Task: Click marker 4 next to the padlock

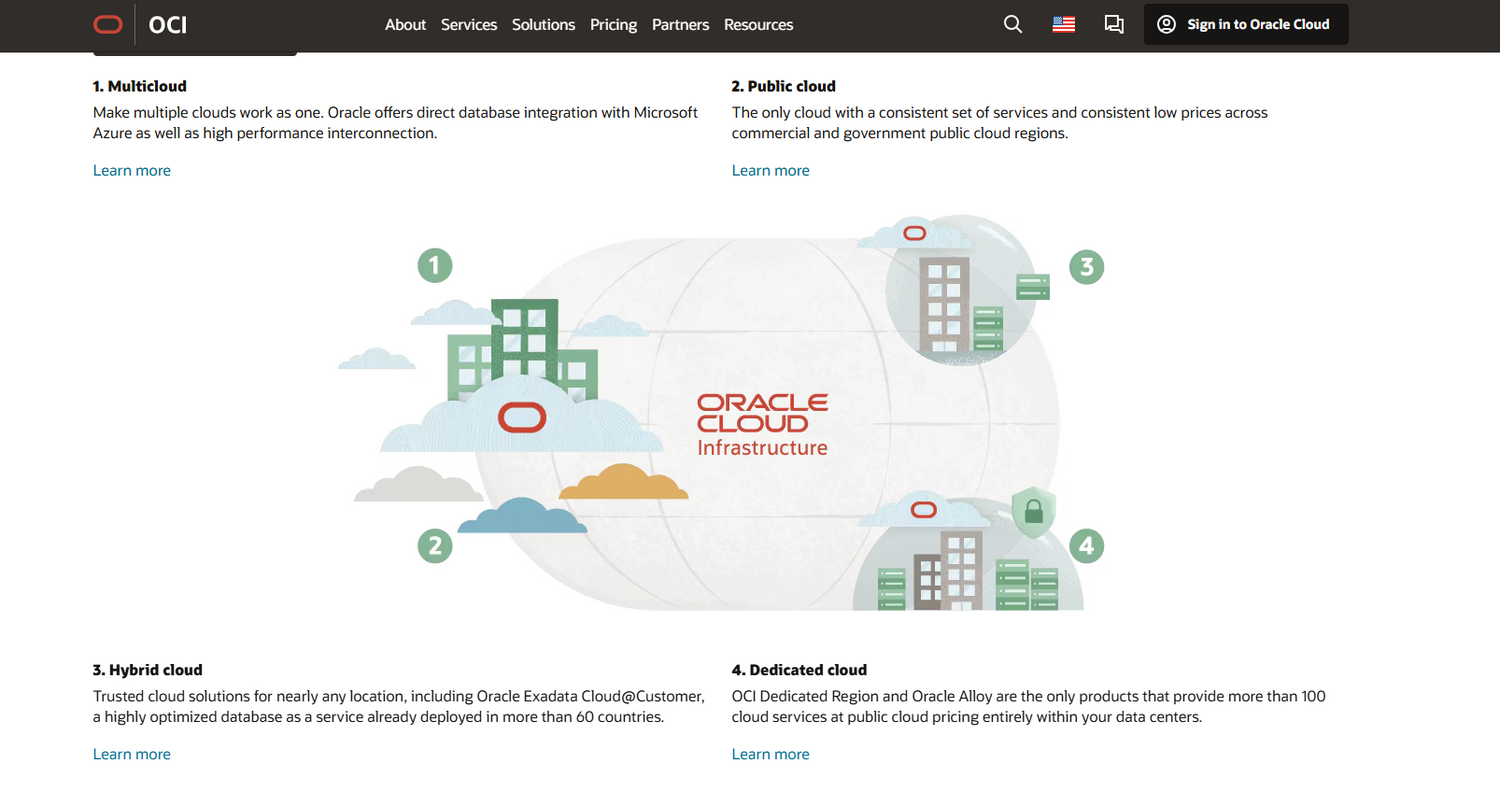Action: 1086,546
